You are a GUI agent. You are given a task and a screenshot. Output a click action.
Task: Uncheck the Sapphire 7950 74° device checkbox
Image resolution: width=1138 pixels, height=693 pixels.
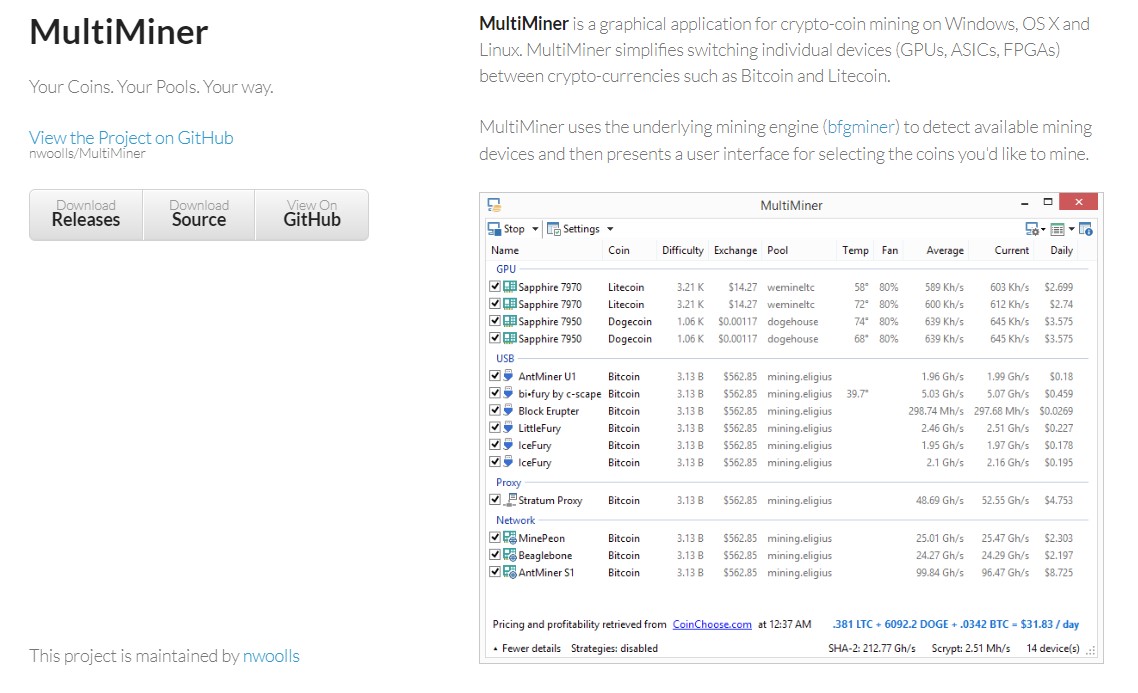coord(495,321)
